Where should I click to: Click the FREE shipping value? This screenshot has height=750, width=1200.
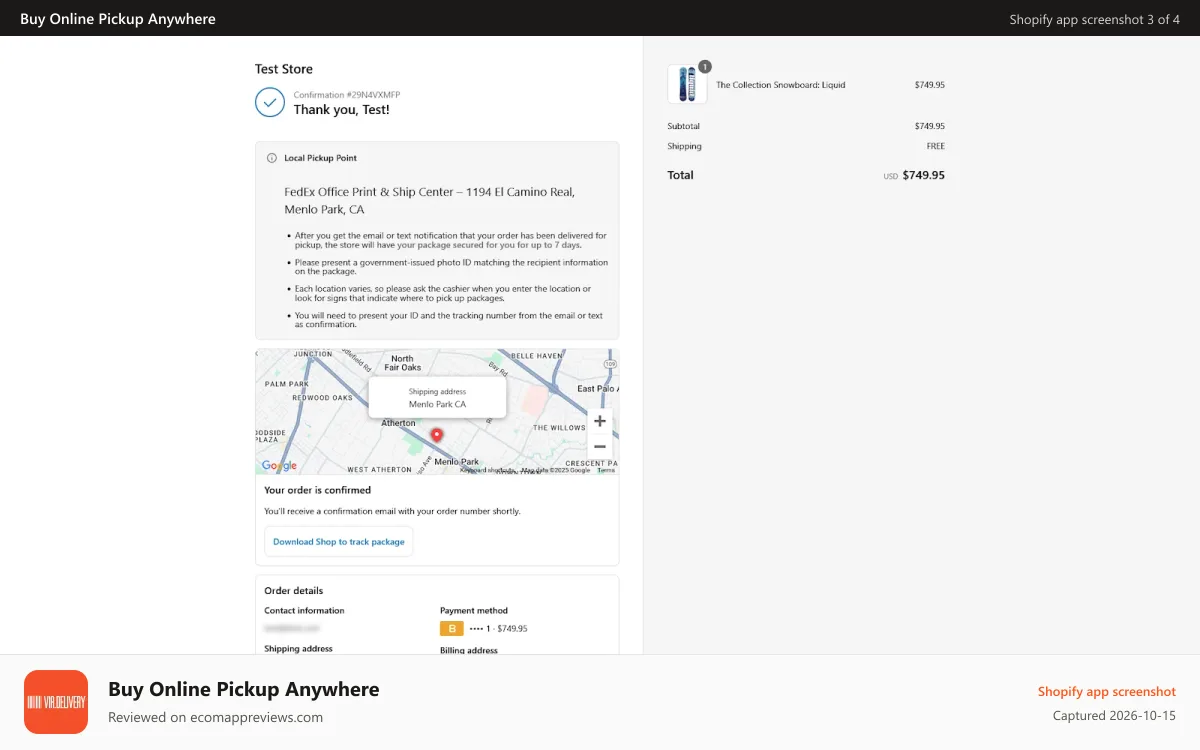click(936, 146)
